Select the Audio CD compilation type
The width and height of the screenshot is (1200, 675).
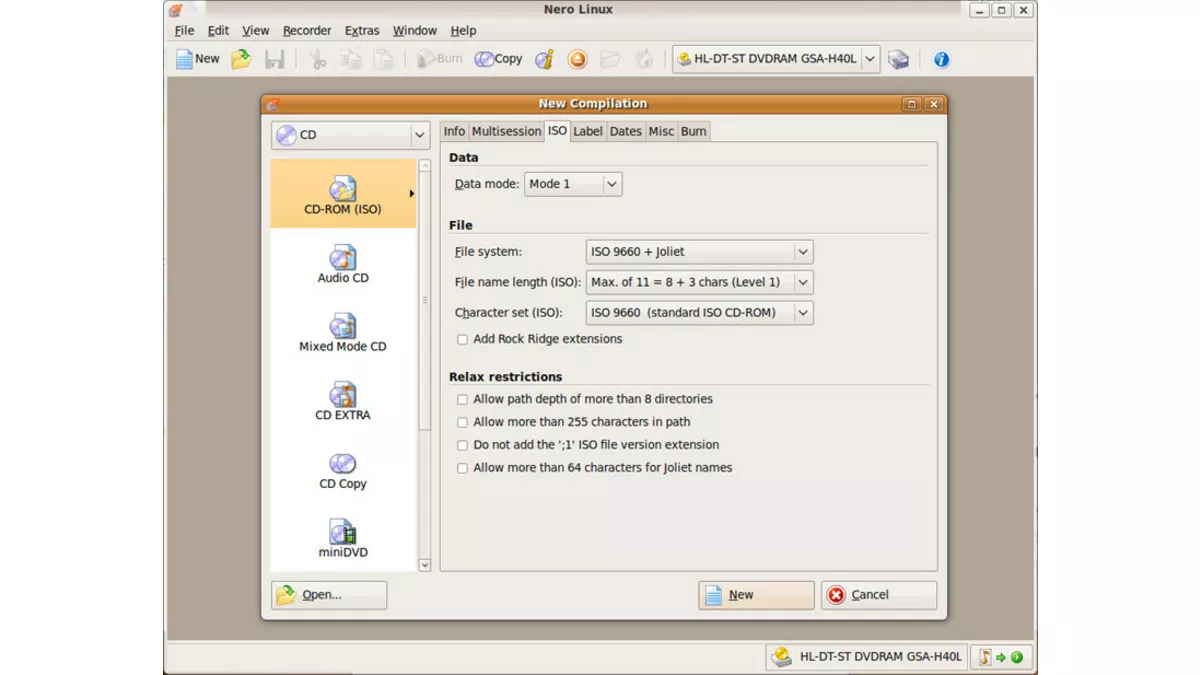343,263
